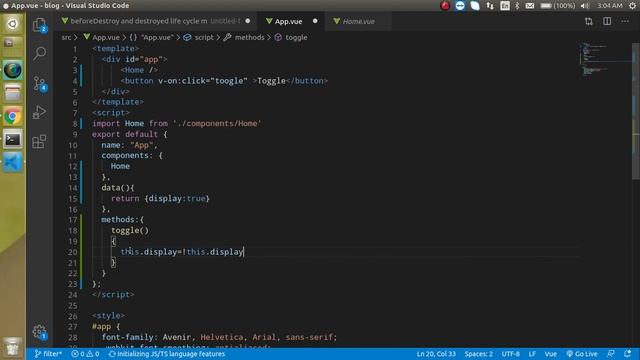The image size is (640, 360).
Task: Click "return {display:true}" code line
Action: (160, 199)
